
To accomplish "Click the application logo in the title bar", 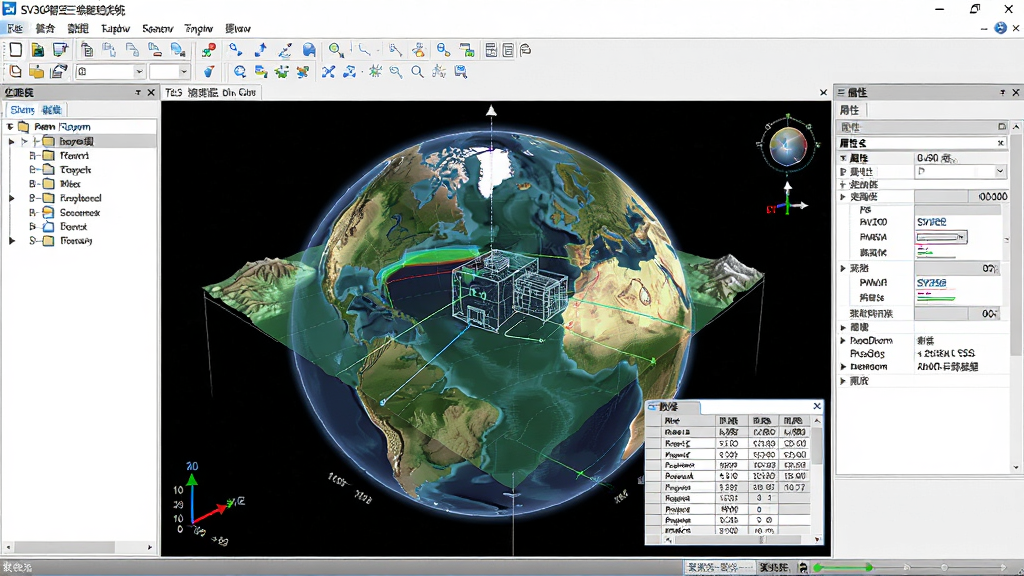I will 9,9.
